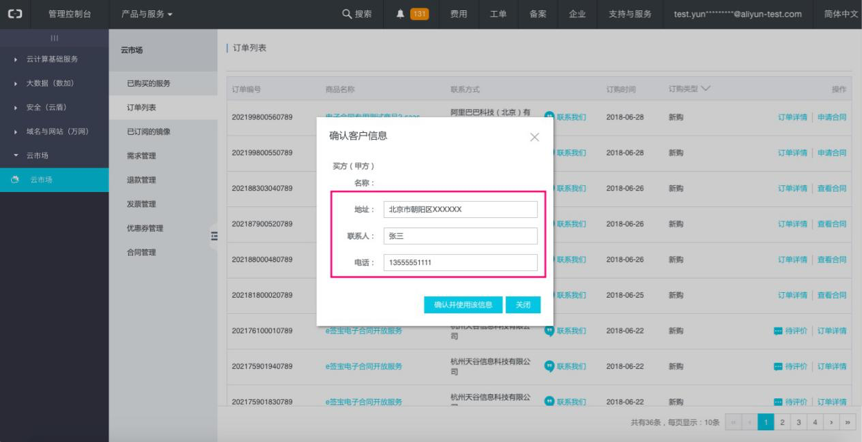Expand 云计算基础服务 in the sidebar
The height and width of the screenshot is (442, 862).
(x=54, y=59)
